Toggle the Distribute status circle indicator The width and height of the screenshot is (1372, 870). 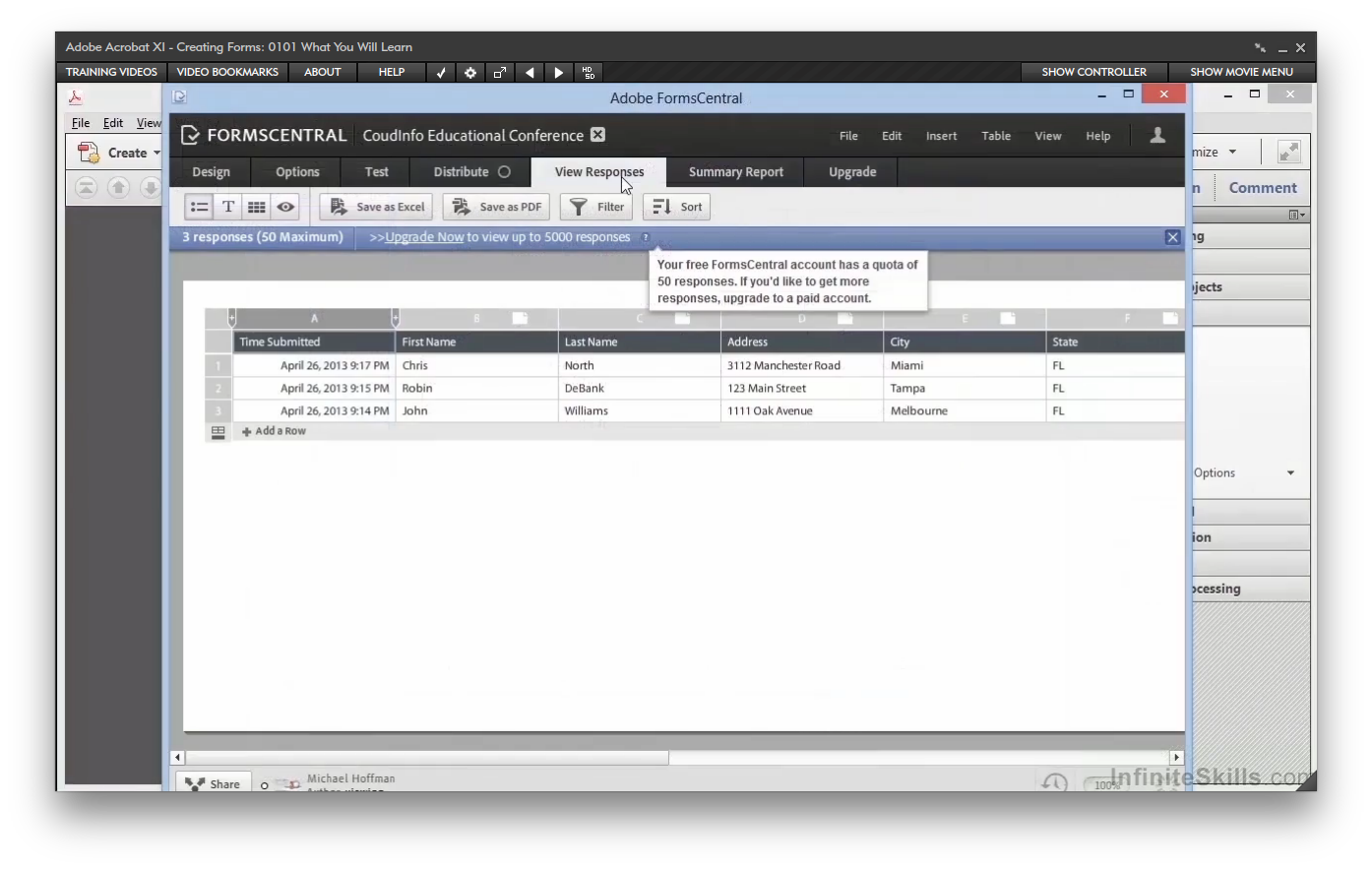click(x=504, y=172)
